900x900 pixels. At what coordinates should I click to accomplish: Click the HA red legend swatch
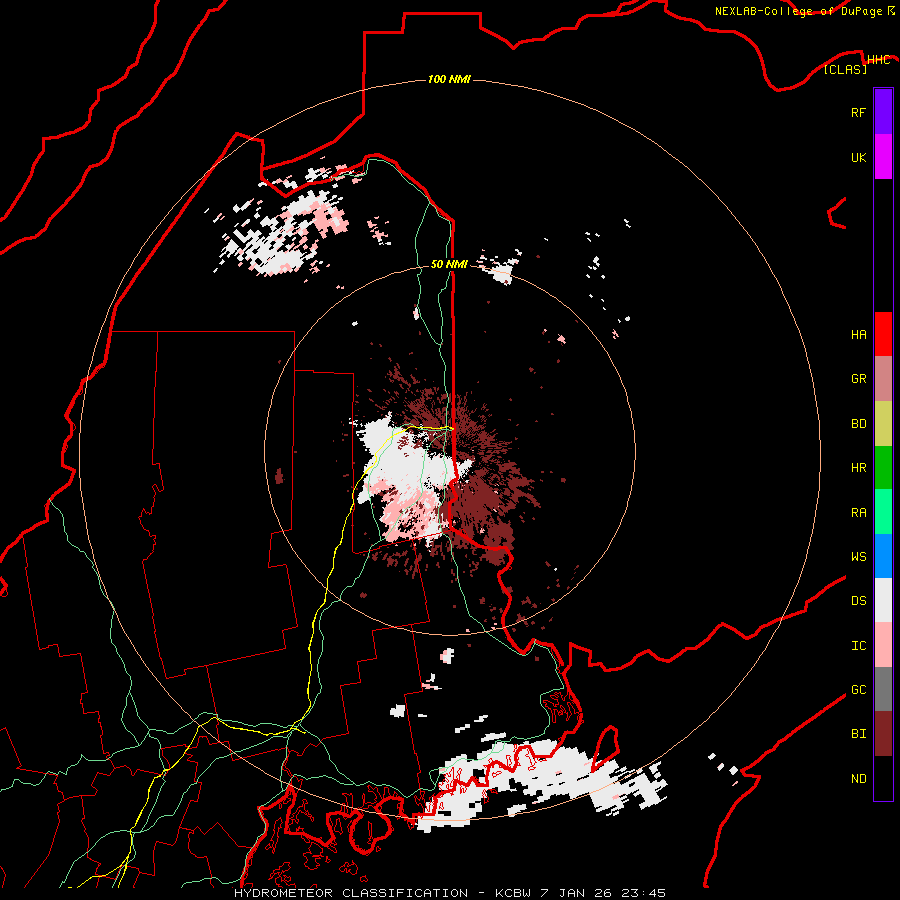coord(883,334)
